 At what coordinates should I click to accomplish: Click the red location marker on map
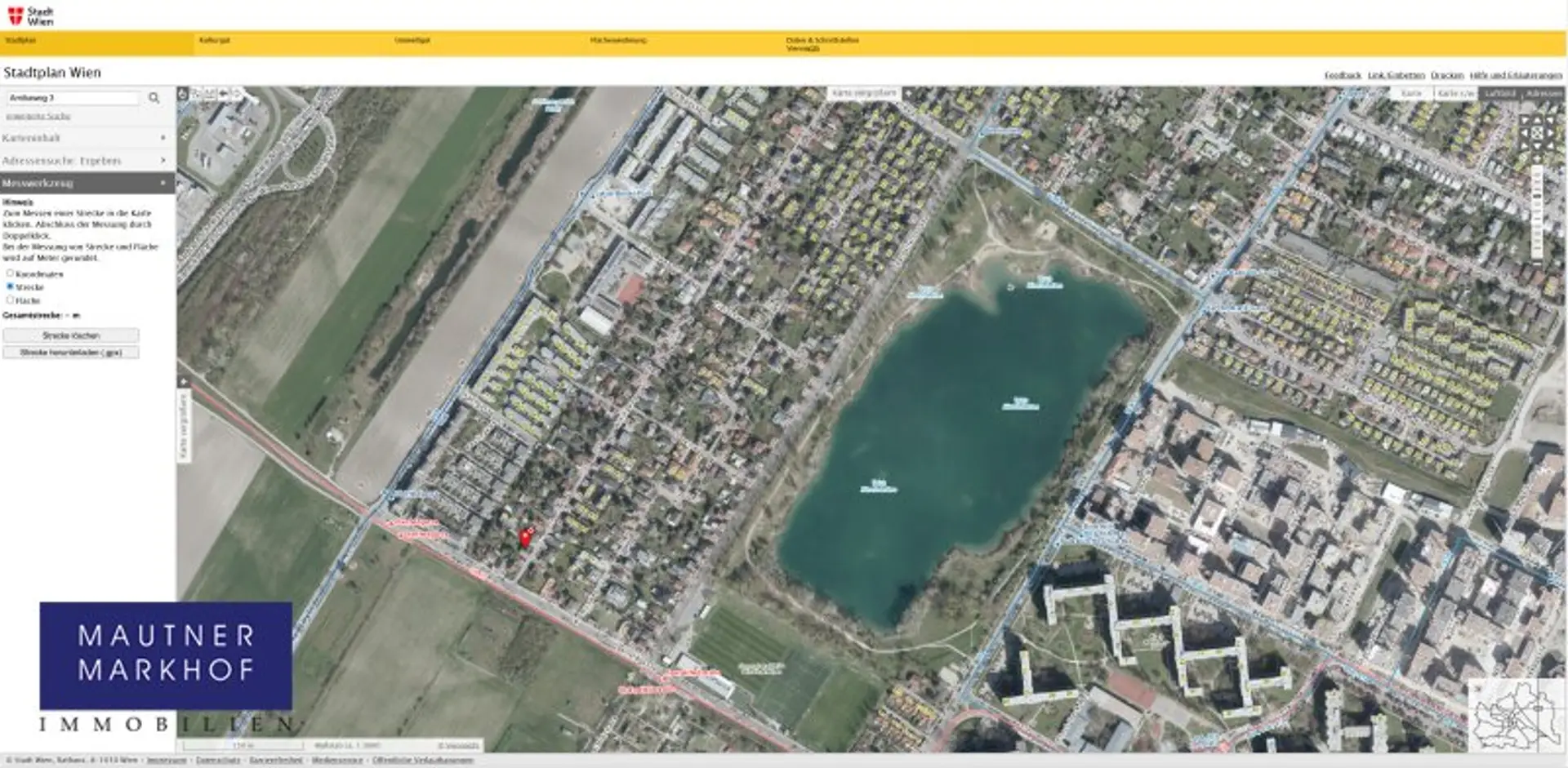524,538
